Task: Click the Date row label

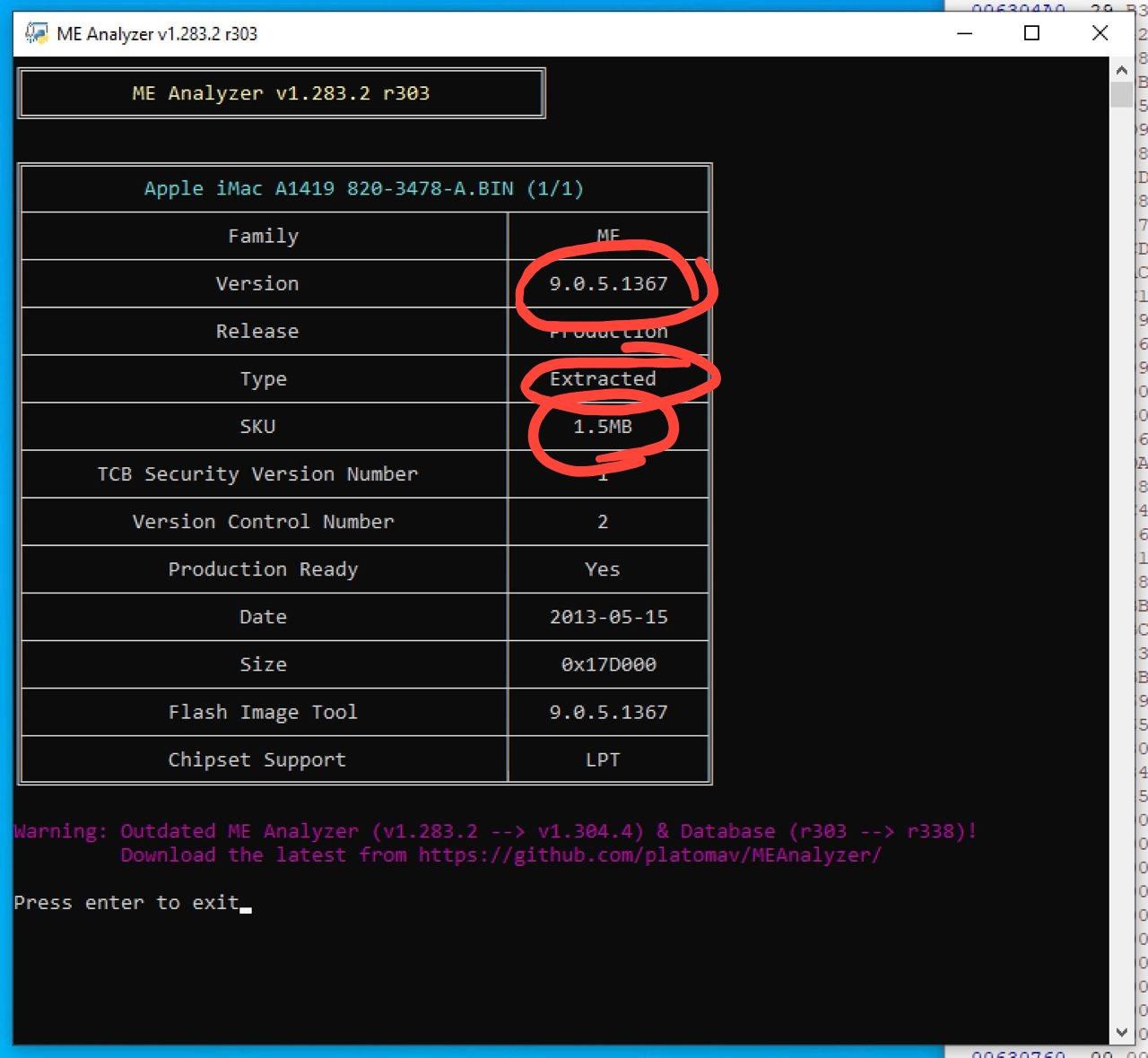Action: pyautogui.click(x=263, y=617)
